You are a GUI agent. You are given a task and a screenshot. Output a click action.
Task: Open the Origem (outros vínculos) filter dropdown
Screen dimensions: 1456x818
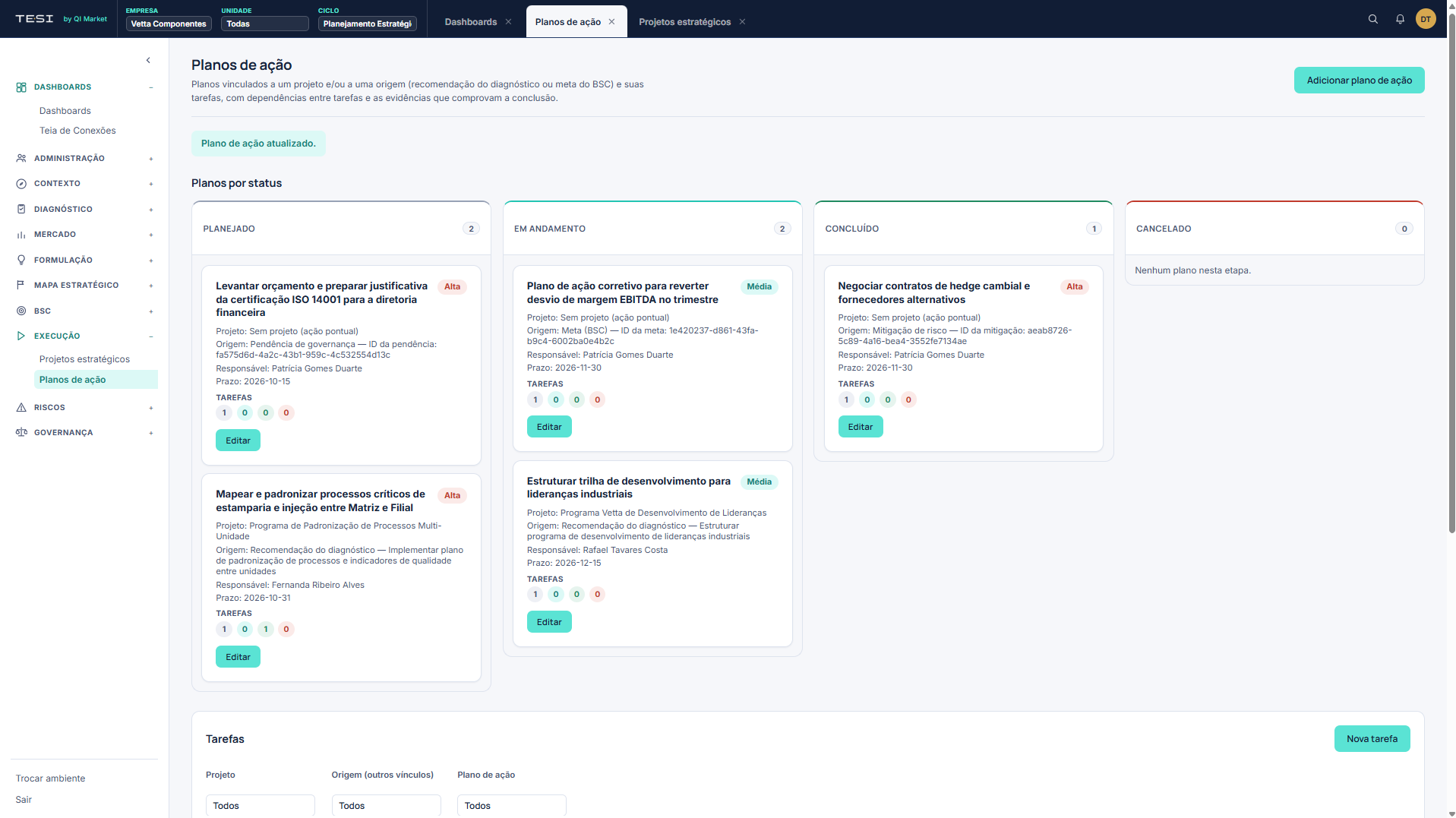[x=387, y=806]
